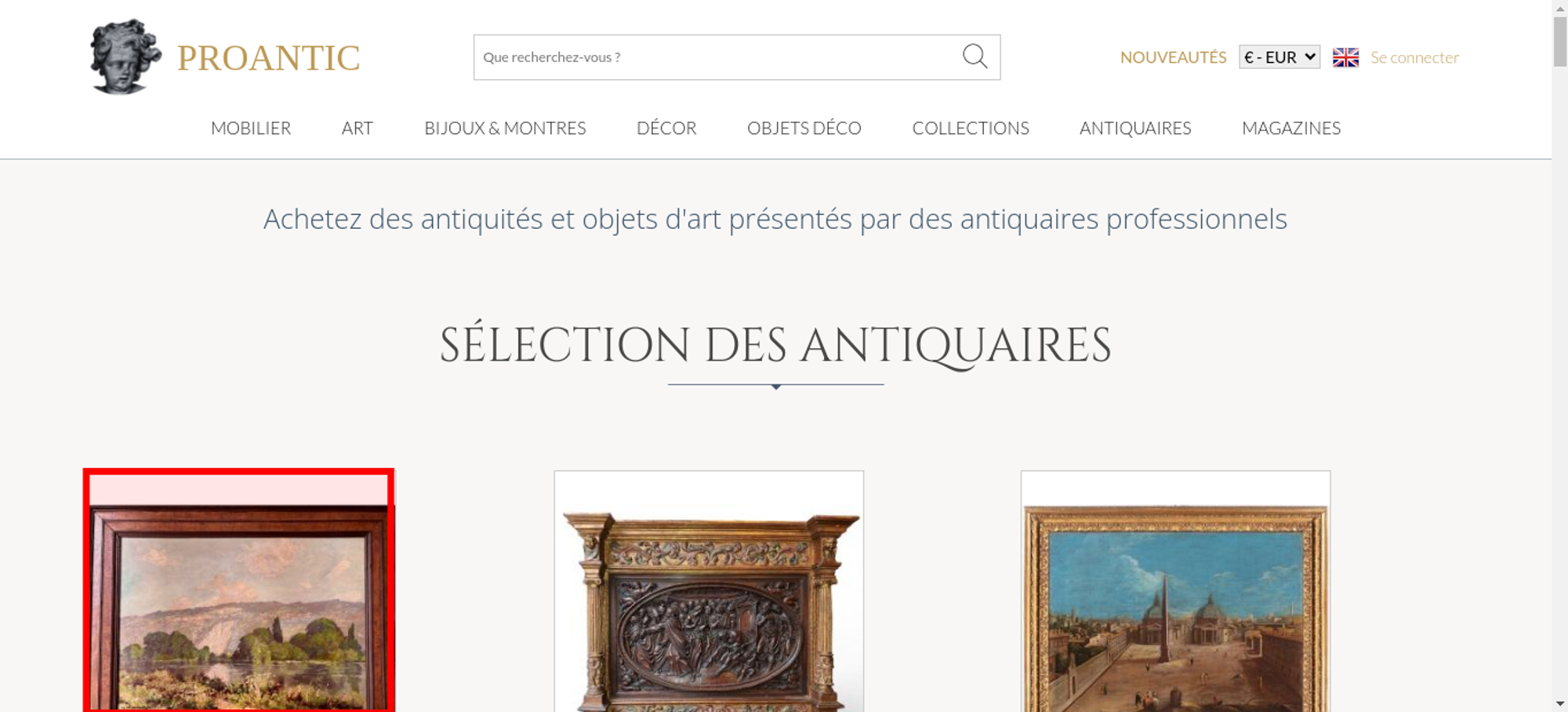Click the PROANTIC brand name text

click(268, 58)
